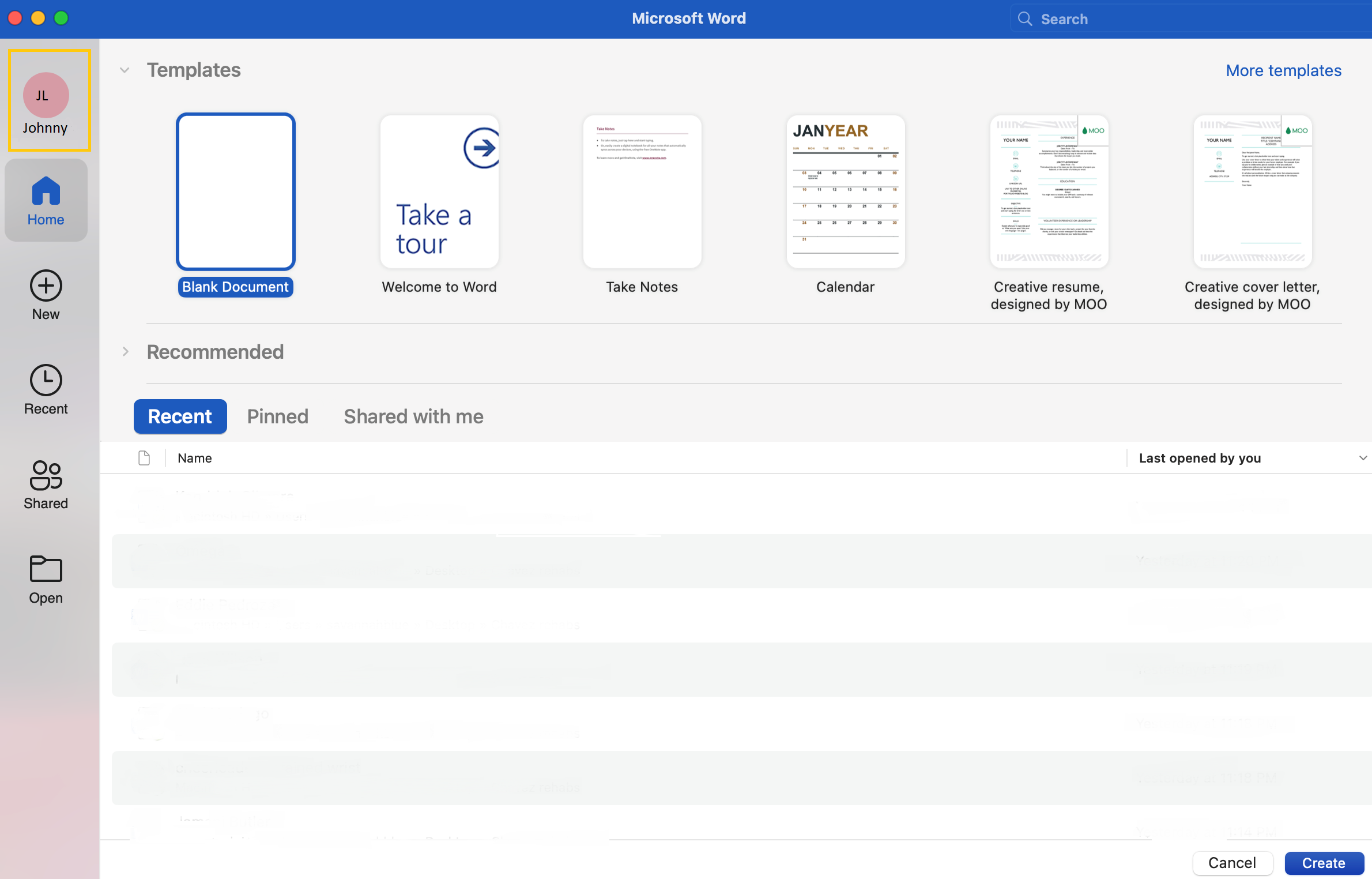1372x879 pixels.
Task: Switch to the Shared with me tab
Action: pyautogui.click(x=413, y=416)
